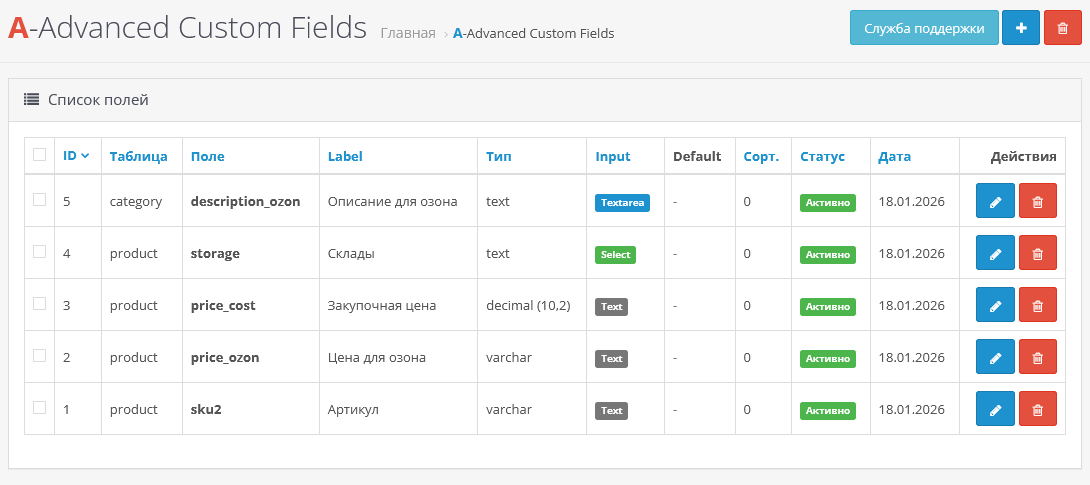The height and width of the screenshot is (485, 1090).
Task: Open the A-Advanced Custom Fields breadcrumb link
Action: [x=533, y=33]
